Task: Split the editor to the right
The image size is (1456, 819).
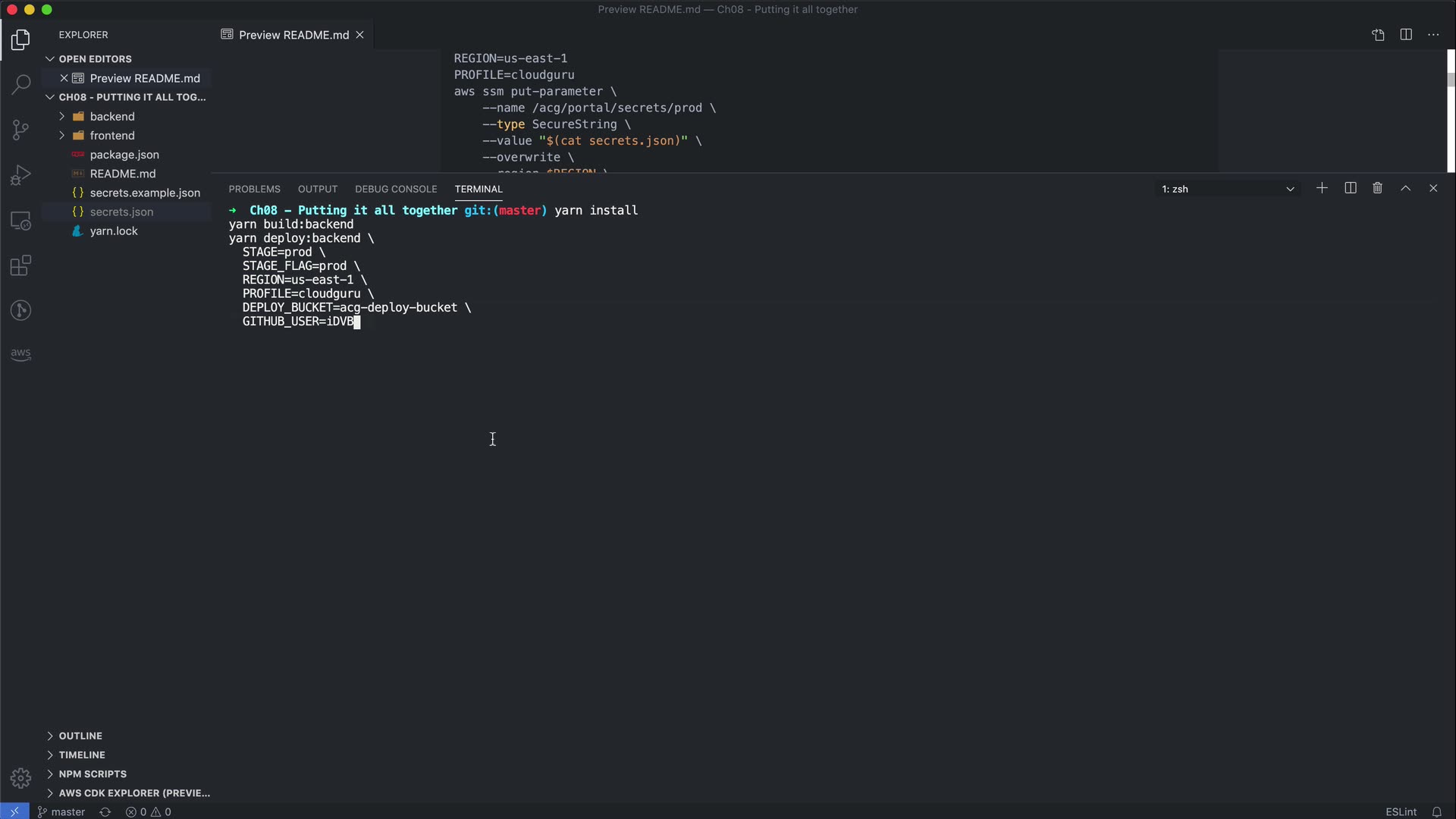Action: [1405, 35]
